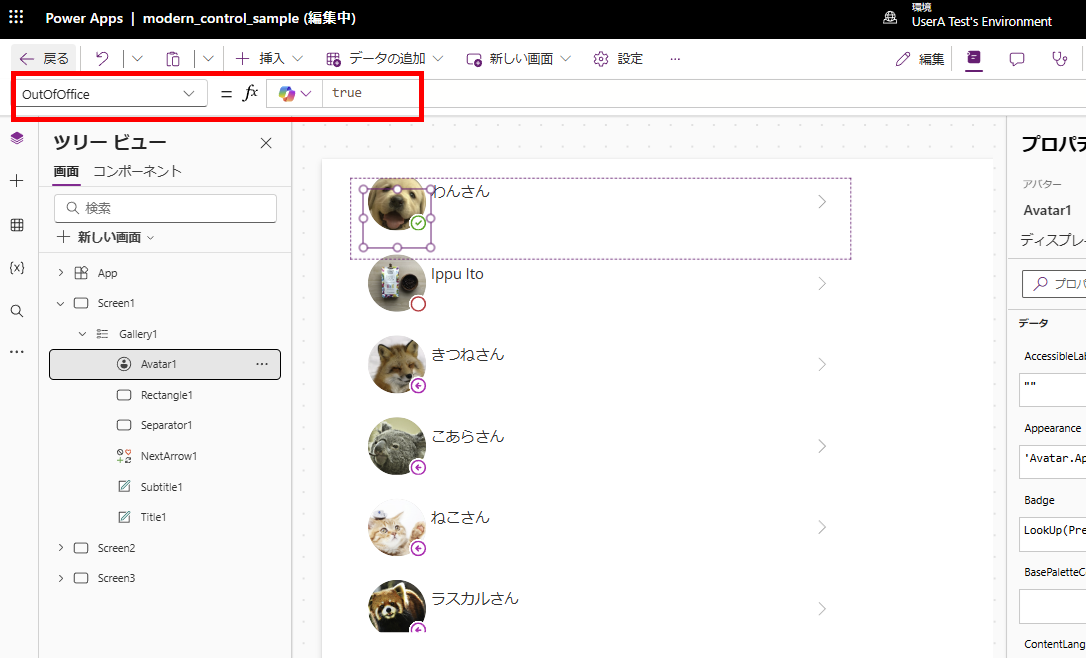
Task: Open the tree view panel icon in left rail
Action: pyautogui.click(x=15, y=138)
